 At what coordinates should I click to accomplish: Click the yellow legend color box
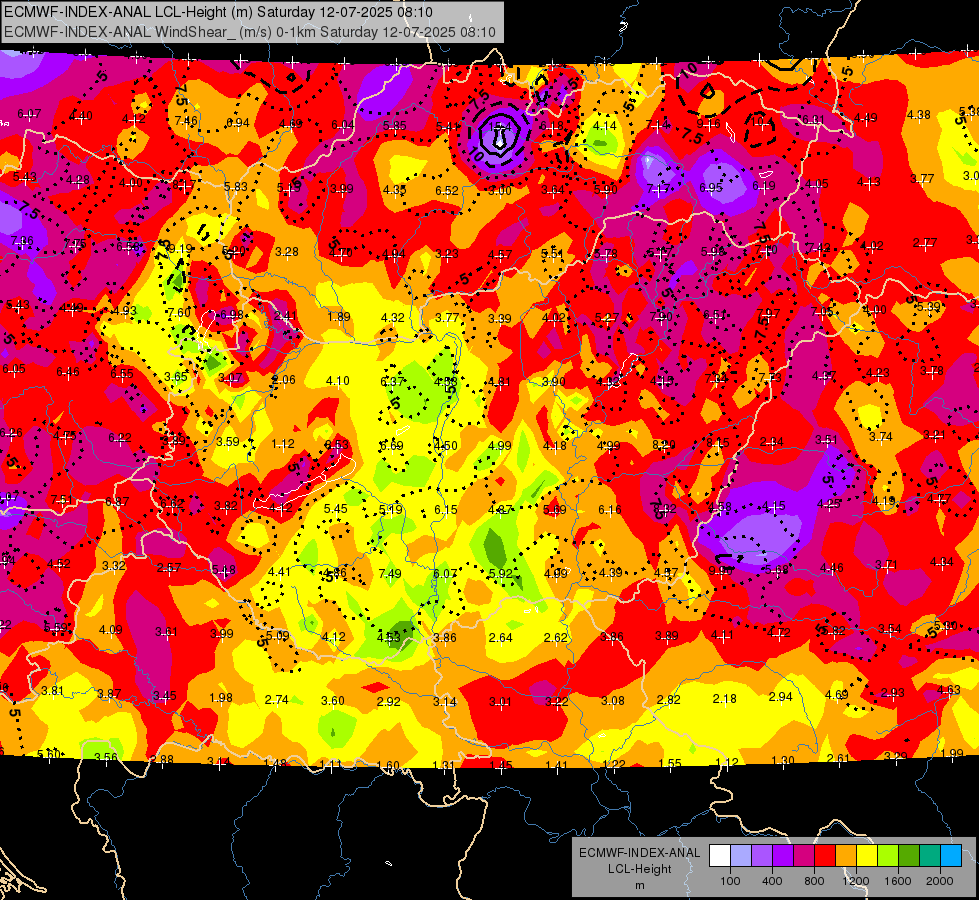click(x=867, y=855)
